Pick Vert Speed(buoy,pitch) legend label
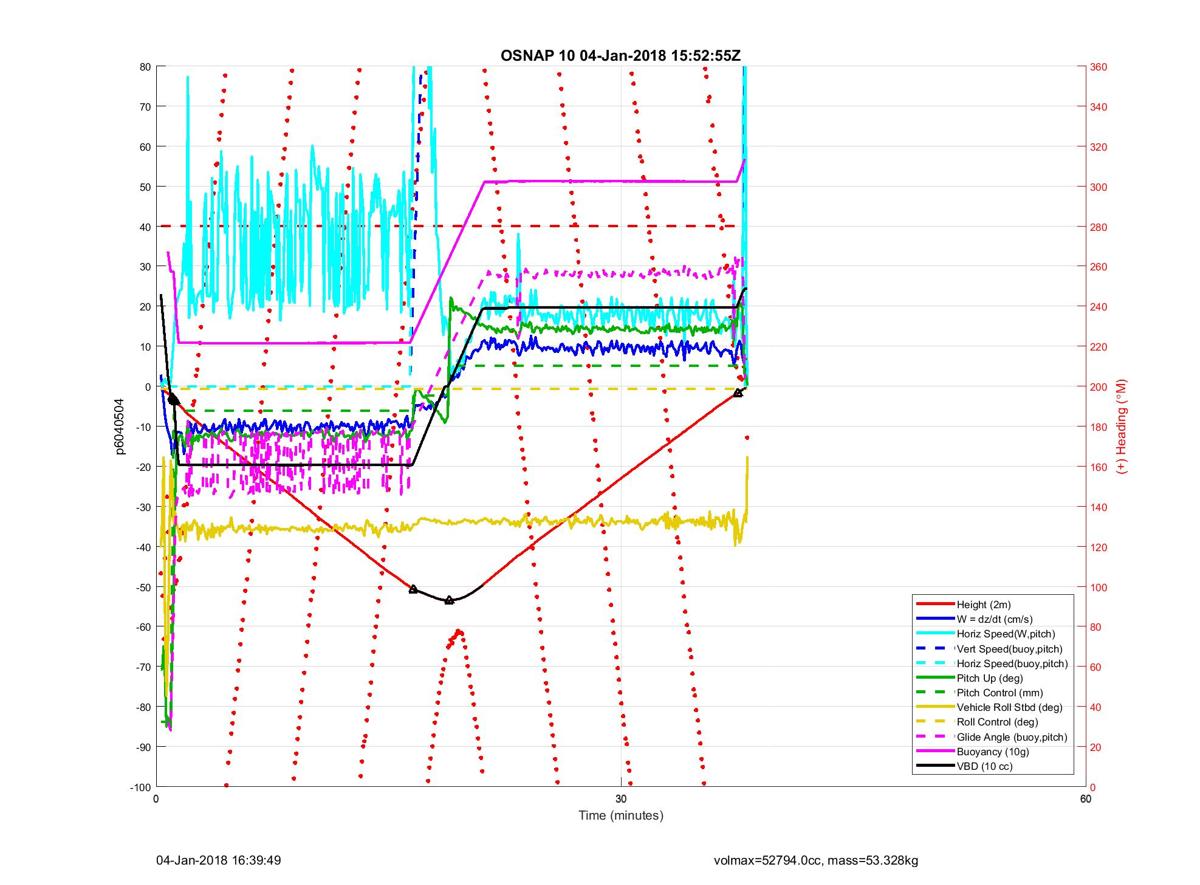 (x=1010, y=649)
